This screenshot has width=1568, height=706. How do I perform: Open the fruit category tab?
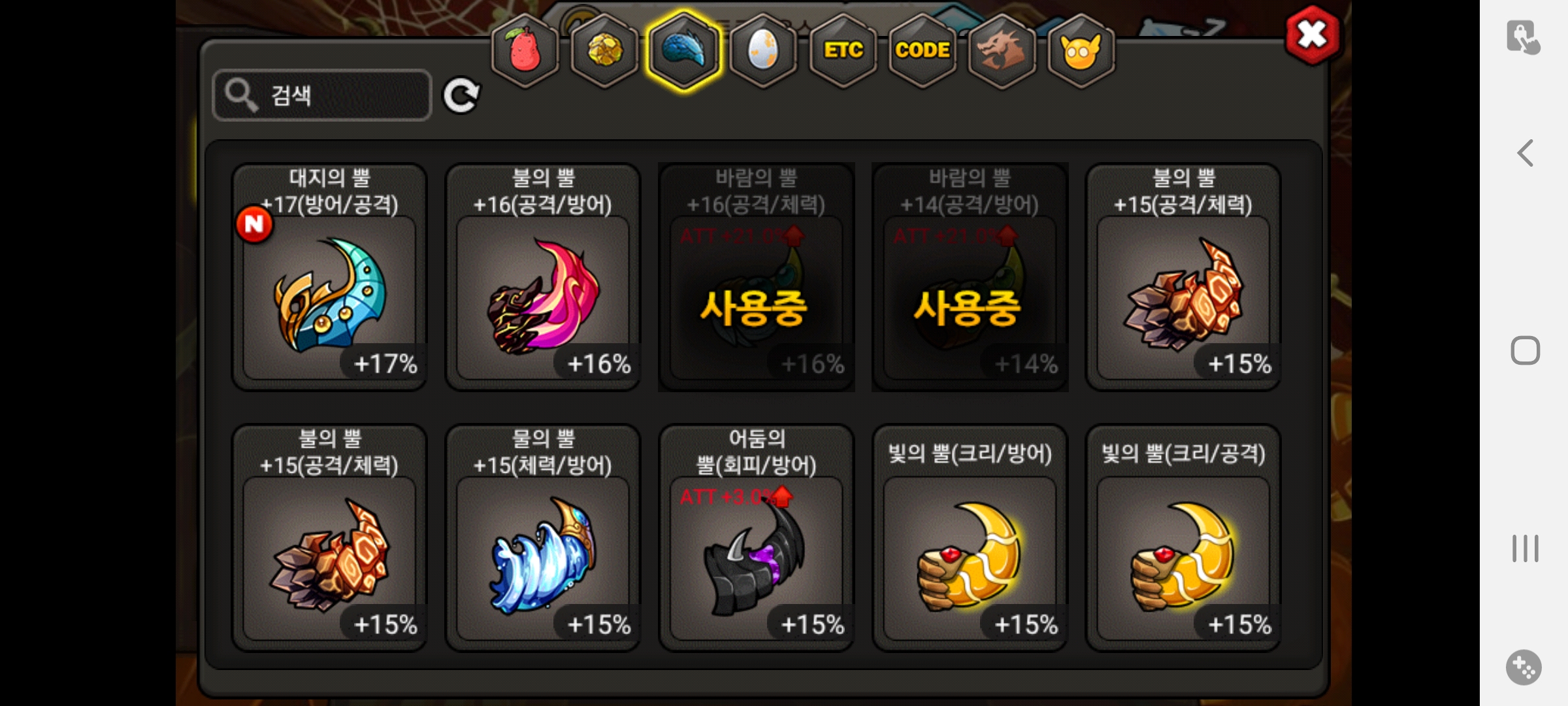click(525, 50)
